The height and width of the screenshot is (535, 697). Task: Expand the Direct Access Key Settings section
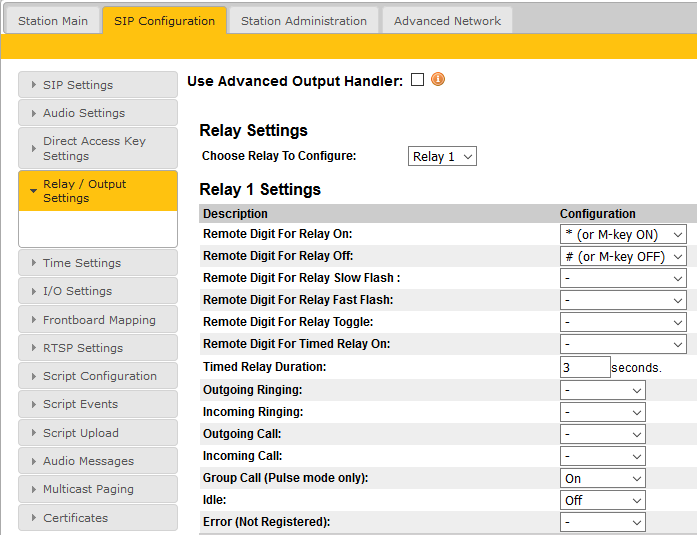[97, 149]
